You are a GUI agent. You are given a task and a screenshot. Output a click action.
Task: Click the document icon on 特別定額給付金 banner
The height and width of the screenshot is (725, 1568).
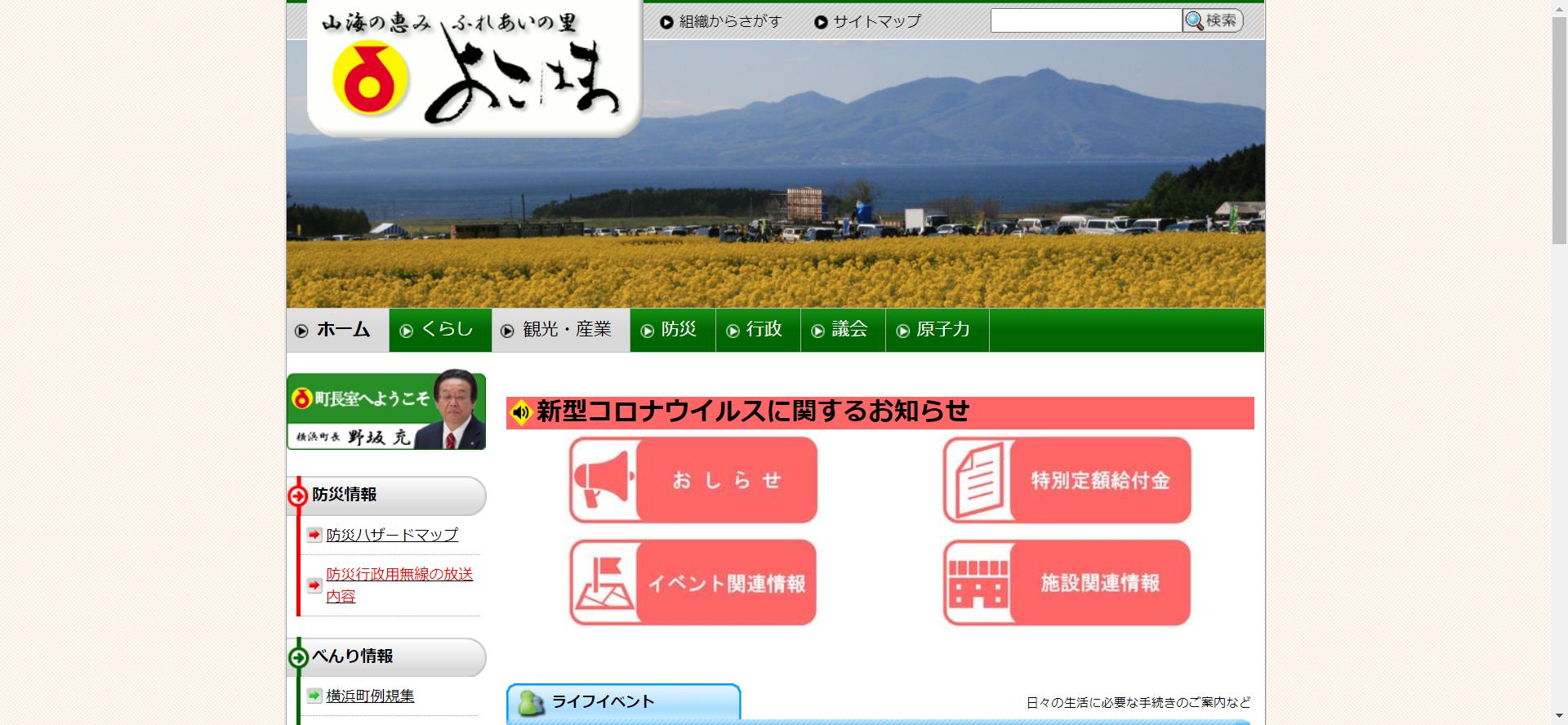pyautogui.click(x=978, y=480)
